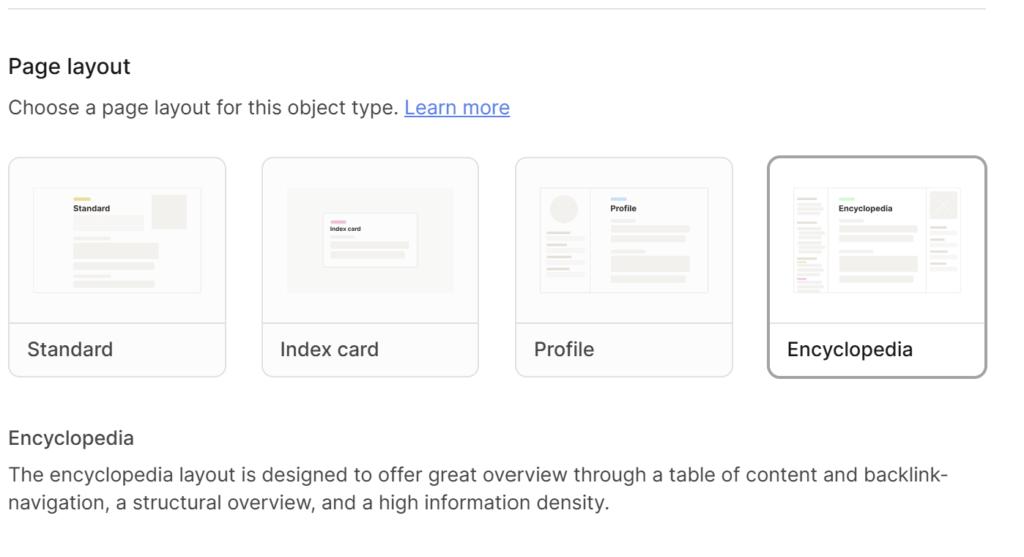Click the encyclopedia layout description paragraph

[x=478, y=488]
